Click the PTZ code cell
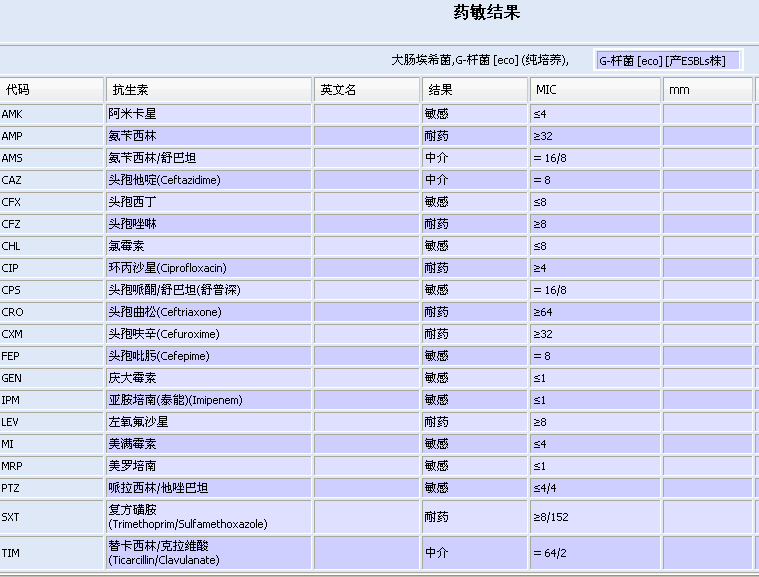The image size is (759, 577). point(52,488)
